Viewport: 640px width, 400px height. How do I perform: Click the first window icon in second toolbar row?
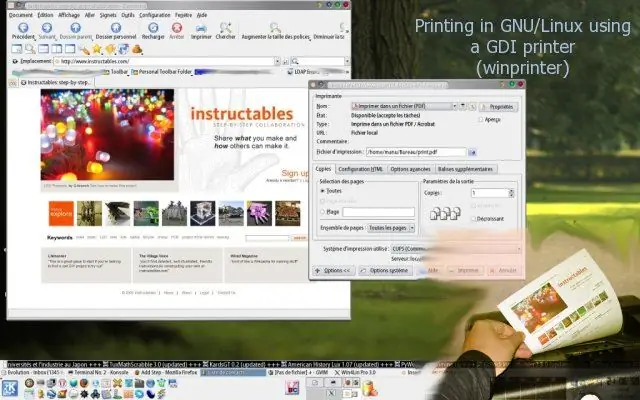17,49
